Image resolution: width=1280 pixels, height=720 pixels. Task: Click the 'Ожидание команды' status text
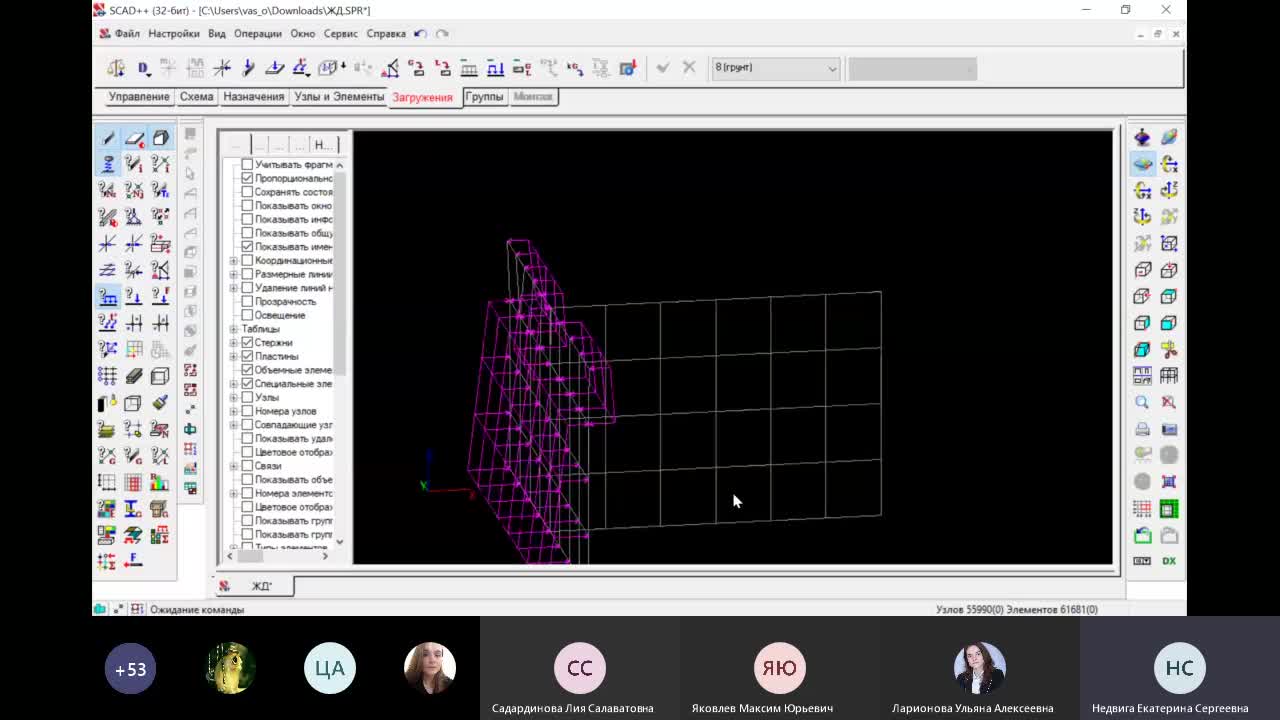(197, 609)
